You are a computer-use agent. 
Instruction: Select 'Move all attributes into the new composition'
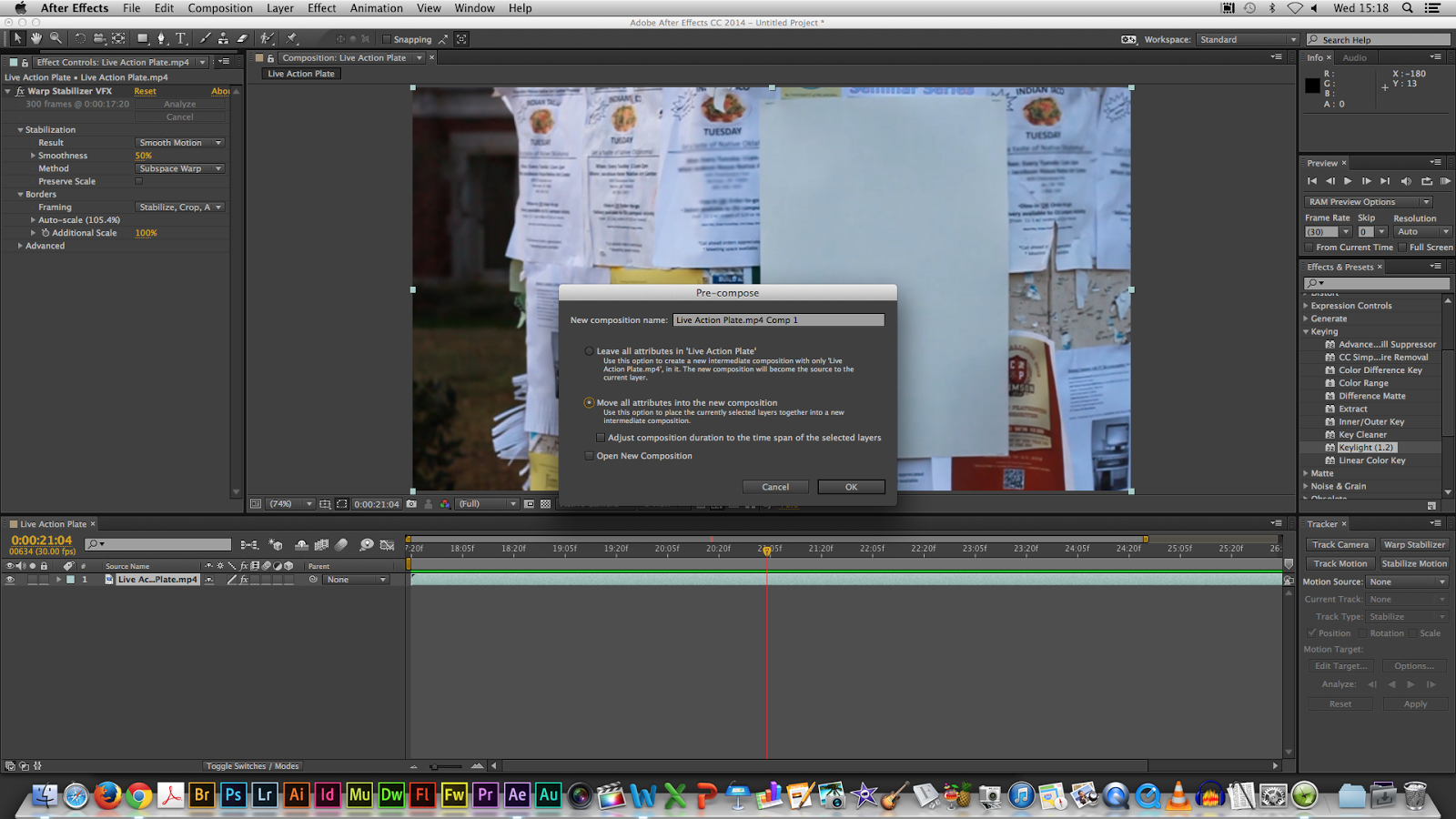pyautogui.click(x=589, y=402)
